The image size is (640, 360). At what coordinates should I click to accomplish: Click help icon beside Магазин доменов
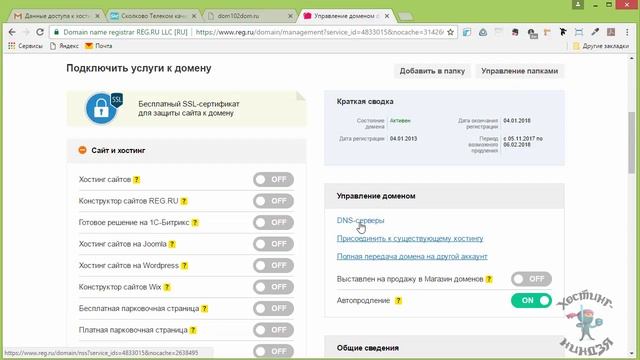(x=489, y=279)
